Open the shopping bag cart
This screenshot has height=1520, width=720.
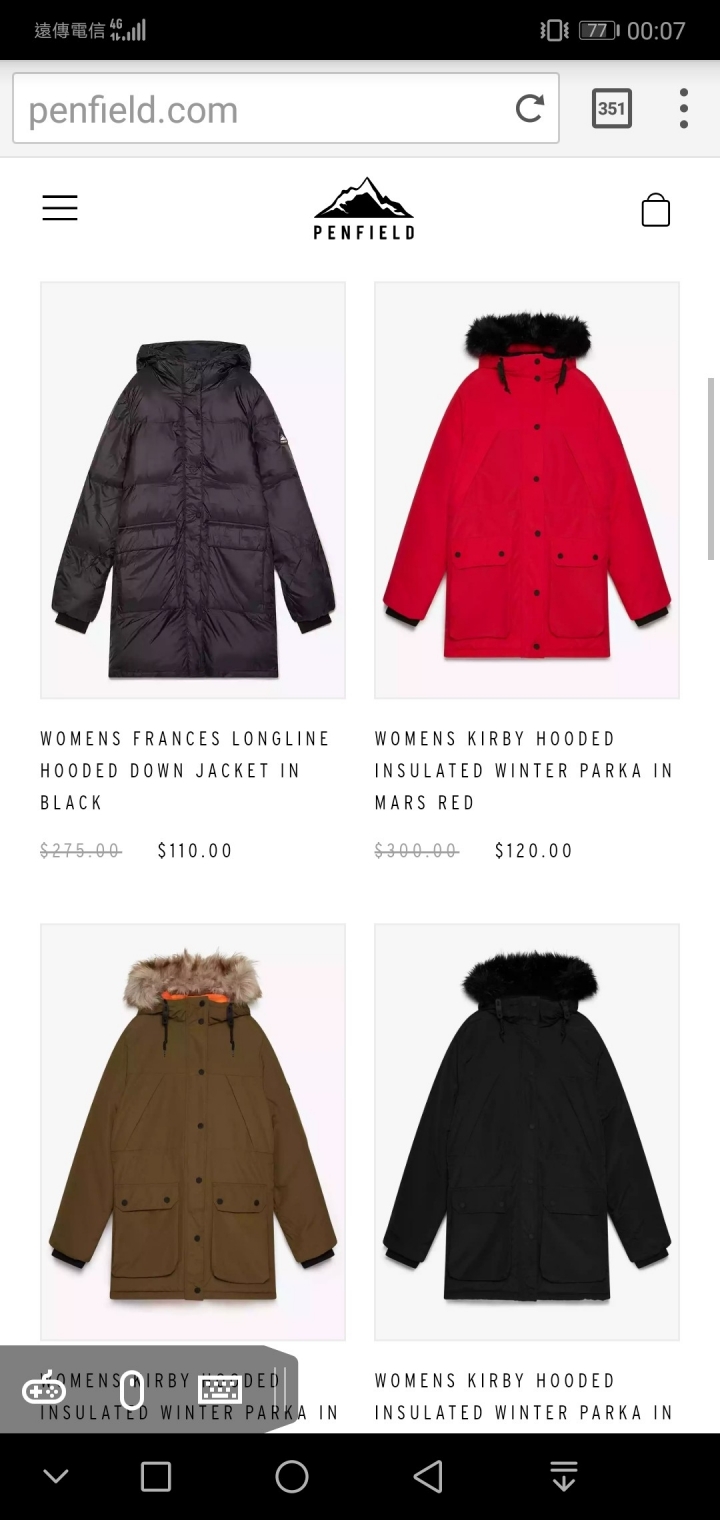(656, 210)
